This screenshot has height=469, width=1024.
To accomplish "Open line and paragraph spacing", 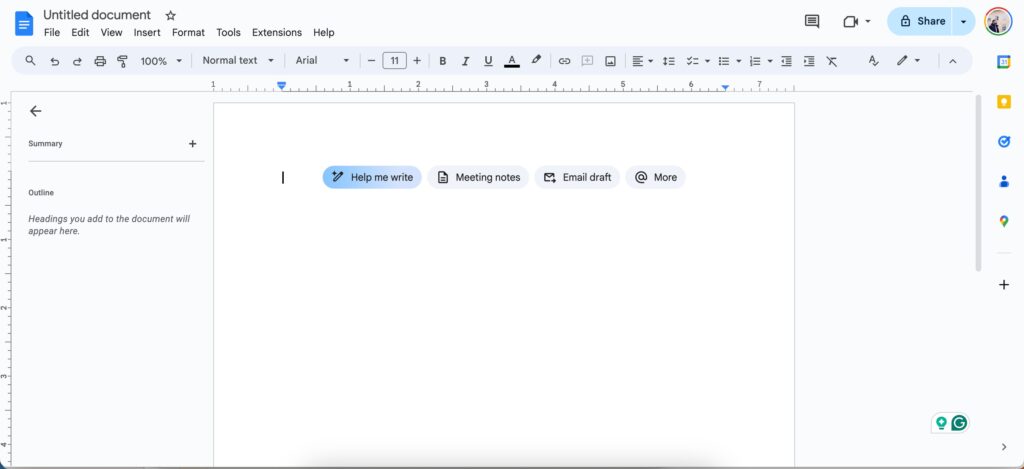I will click(669, 61).
